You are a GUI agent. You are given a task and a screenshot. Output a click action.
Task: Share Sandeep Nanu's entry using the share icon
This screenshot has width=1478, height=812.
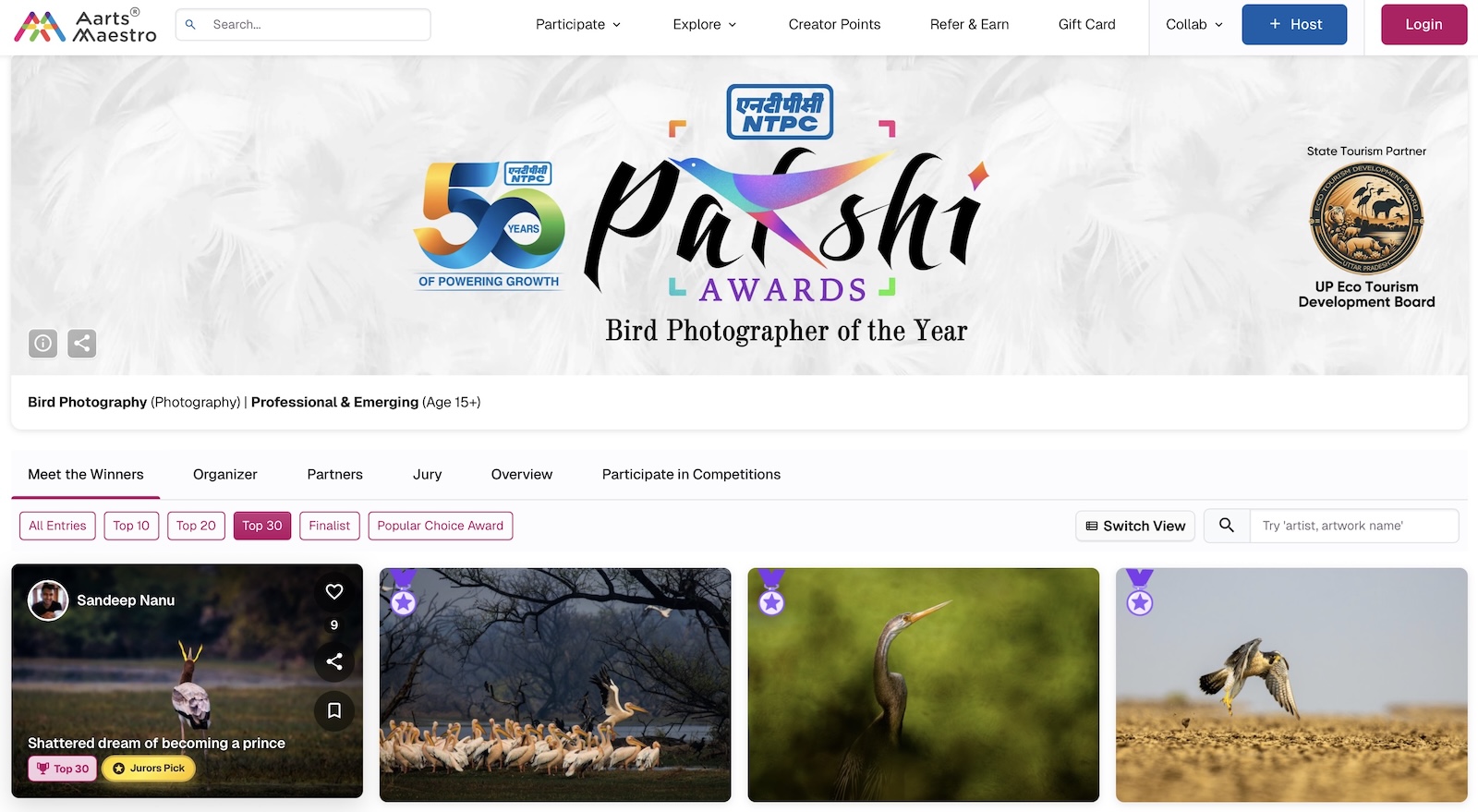[x=334, y=661]
